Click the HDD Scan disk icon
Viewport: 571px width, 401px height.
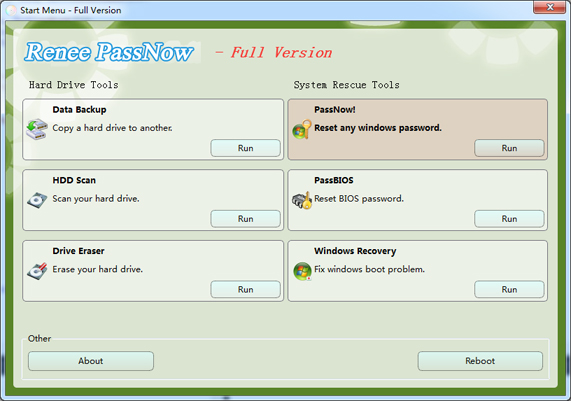[x=37, y=200]
